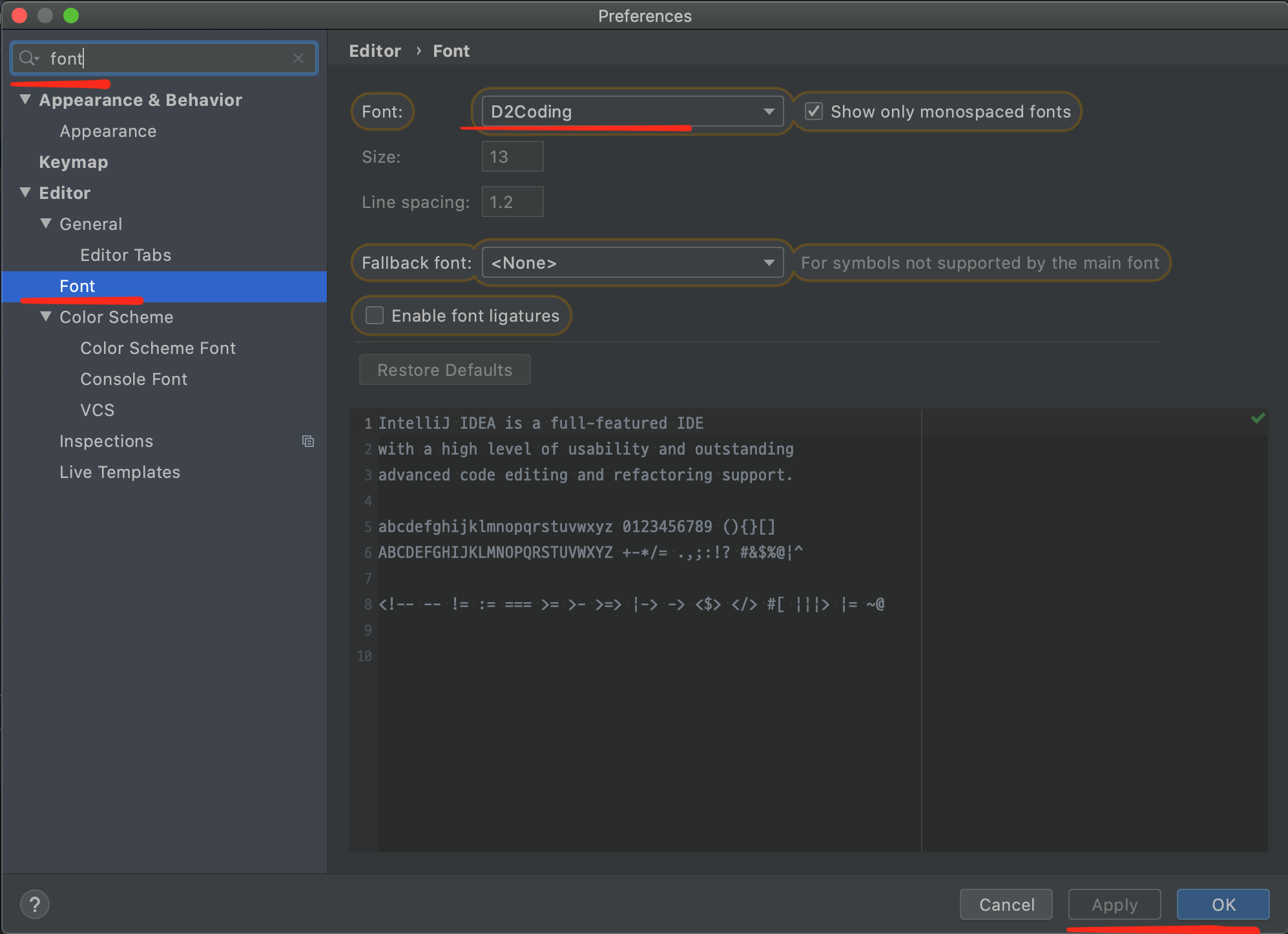This screenshot has width=1288, height=934.
Task: Collapse the Appearance & Behavior tree section
Action: pos(26,99)
